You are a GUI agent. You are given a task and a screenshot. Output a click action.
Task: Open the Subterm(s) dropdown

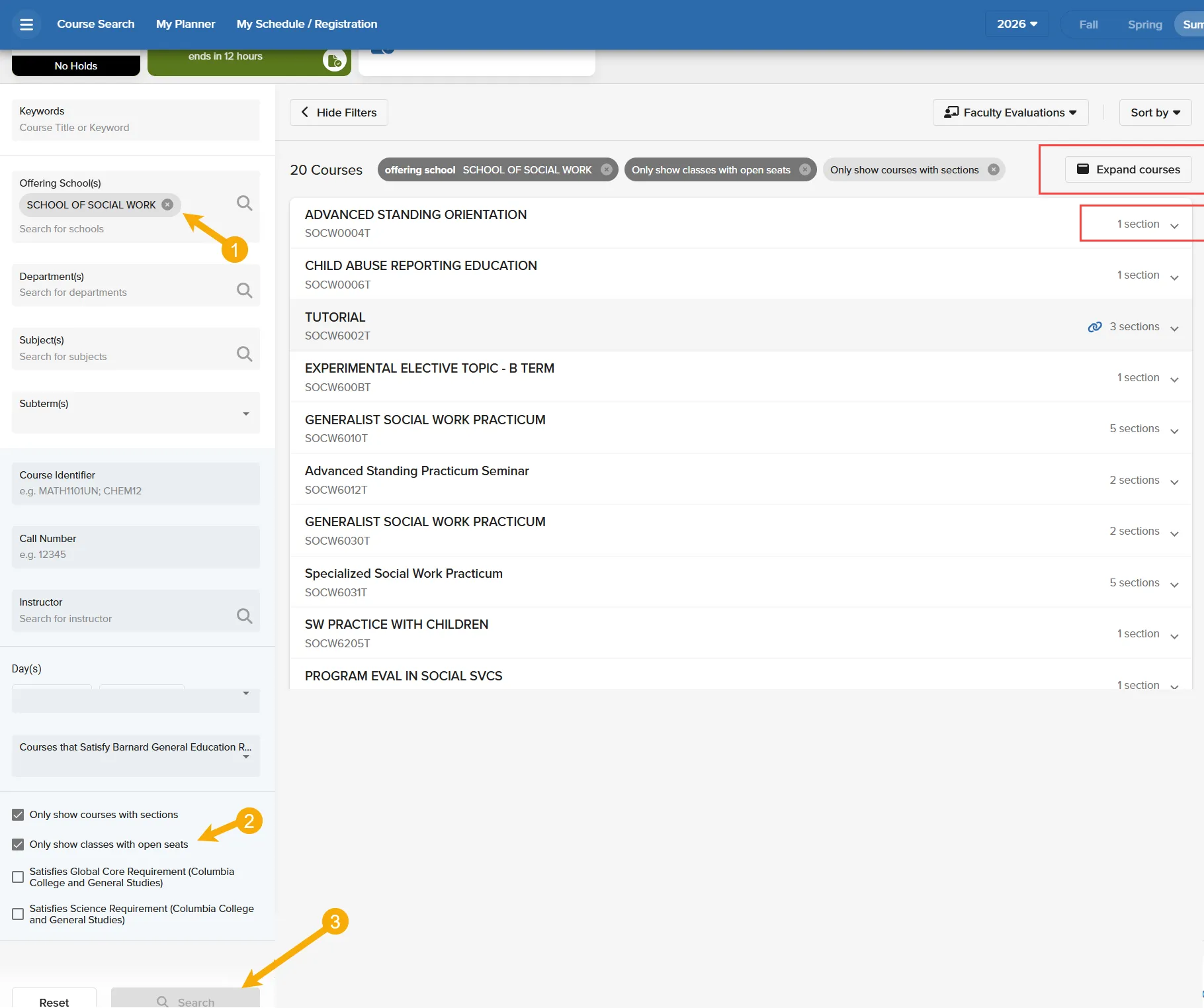pyautogui.click(x=136, y=412)
